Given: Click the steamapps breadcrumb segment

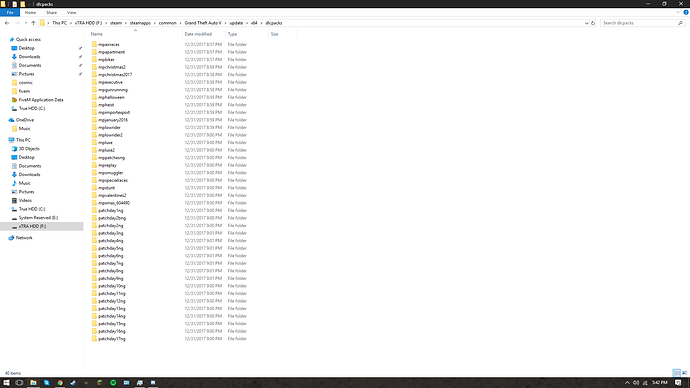Looking at the screenshot, I should tap(140, 23).
